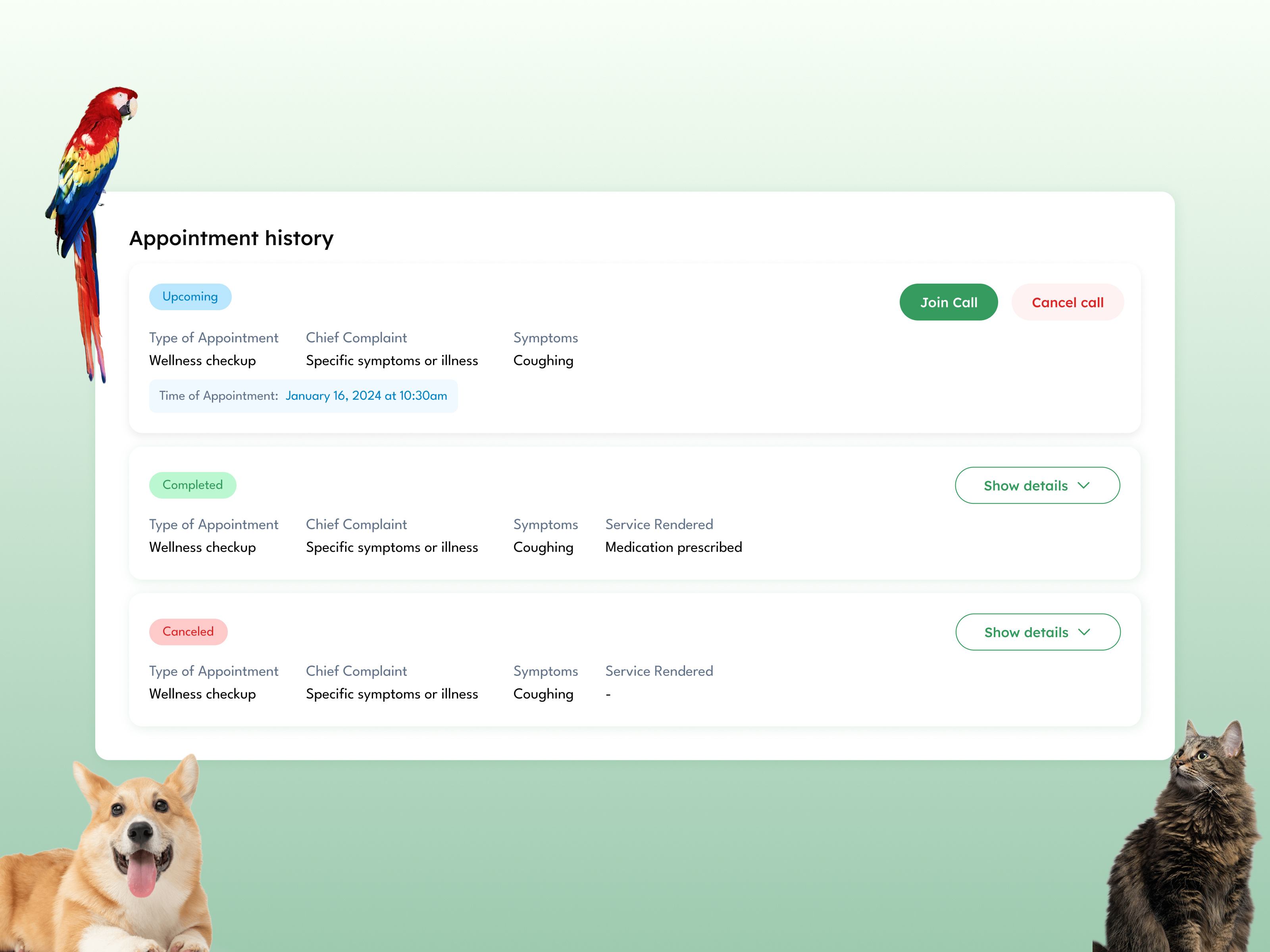The image size is (1270, 952).
Task: Select the Canceled status badge
Action: point(189,631)
